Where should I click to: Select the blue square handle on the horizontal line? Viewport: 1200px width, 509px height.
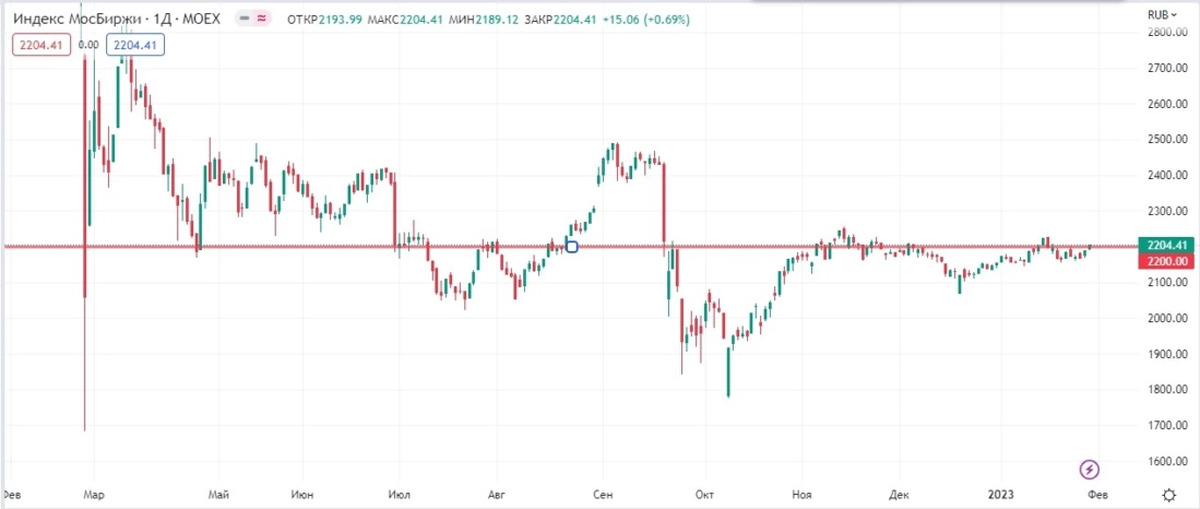tap(572, 246)
